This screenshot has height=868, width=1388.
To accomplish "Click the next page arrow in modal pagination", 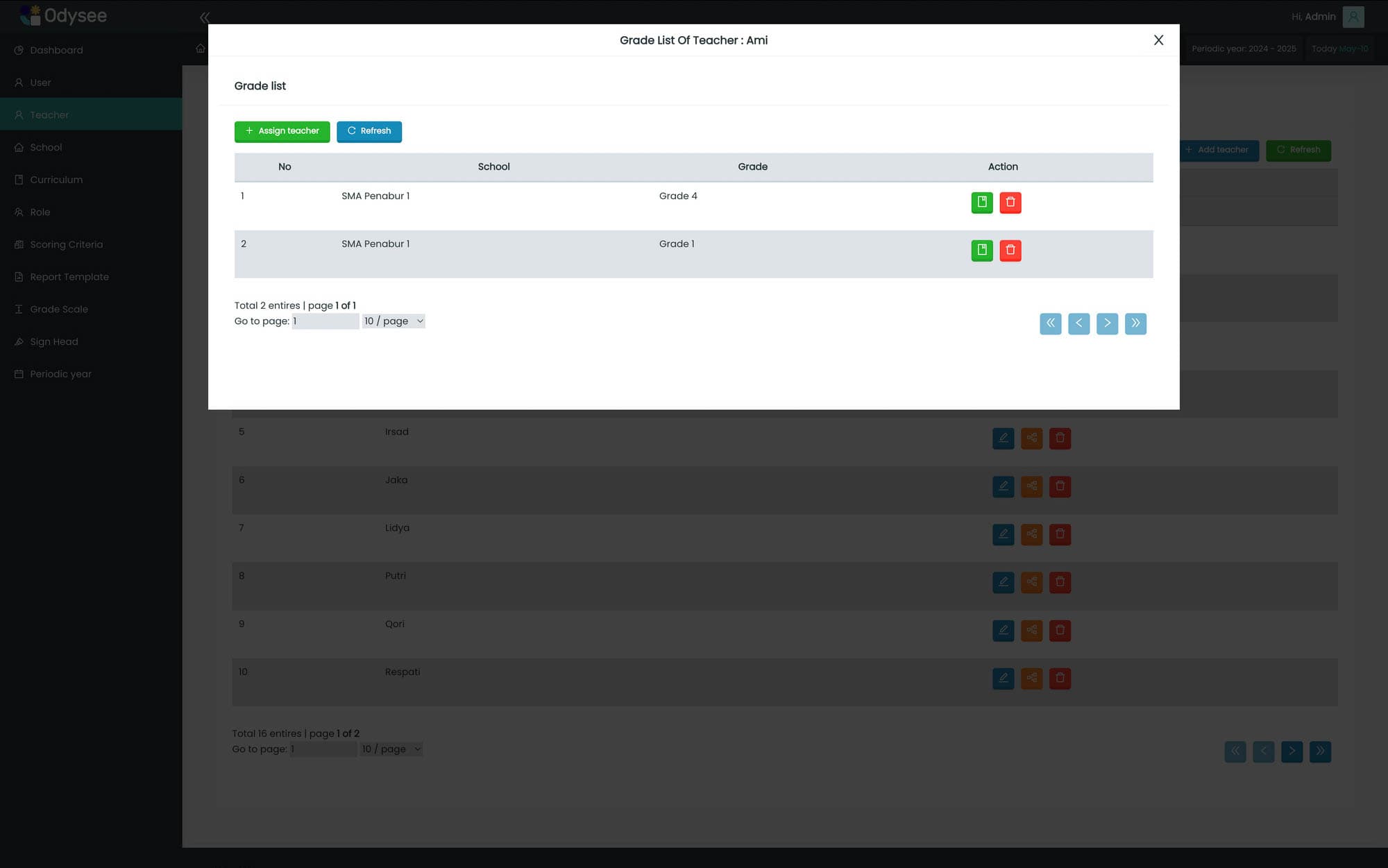I will [x=1107, y=323].
